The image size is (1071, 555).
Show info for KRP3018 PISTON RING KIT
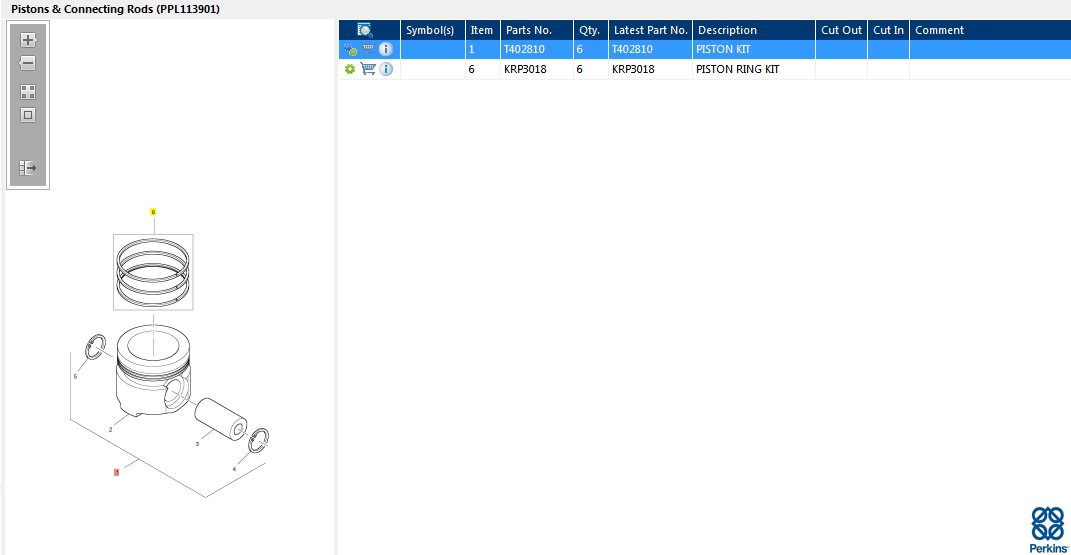coord(386,69)
